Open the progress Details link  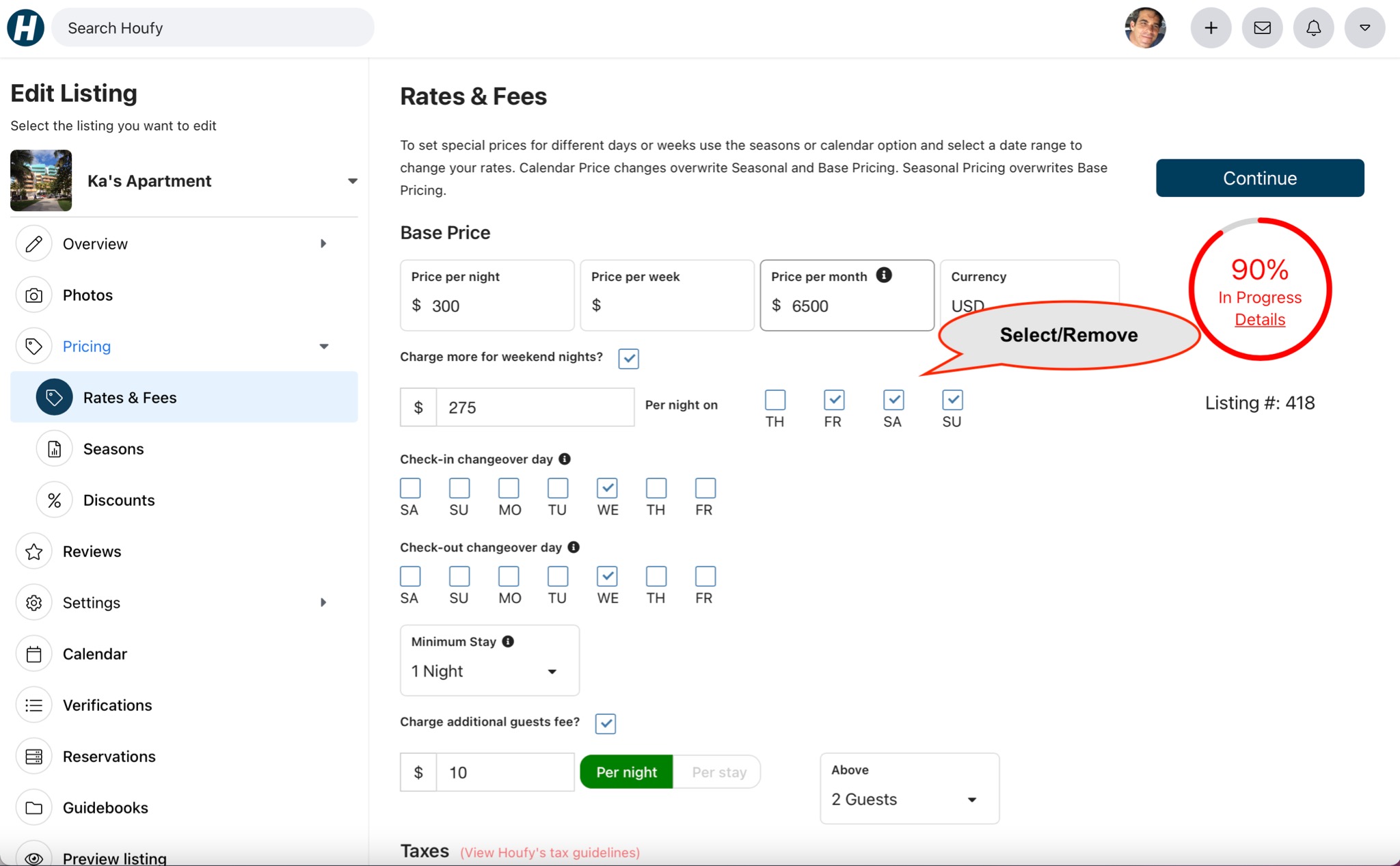(x=1259, y=320)
